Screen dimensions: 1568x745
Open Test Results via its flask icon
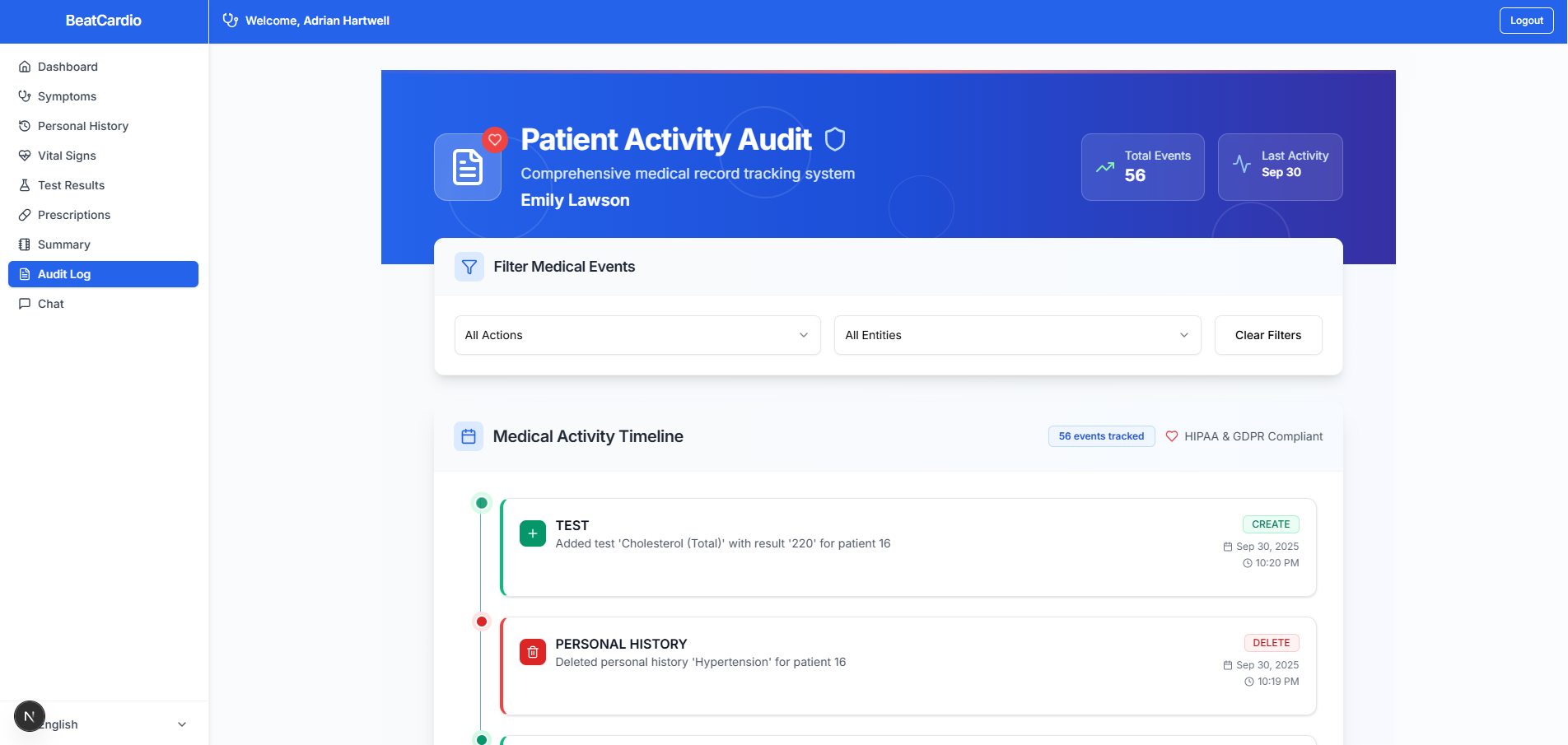coord(25,185)
